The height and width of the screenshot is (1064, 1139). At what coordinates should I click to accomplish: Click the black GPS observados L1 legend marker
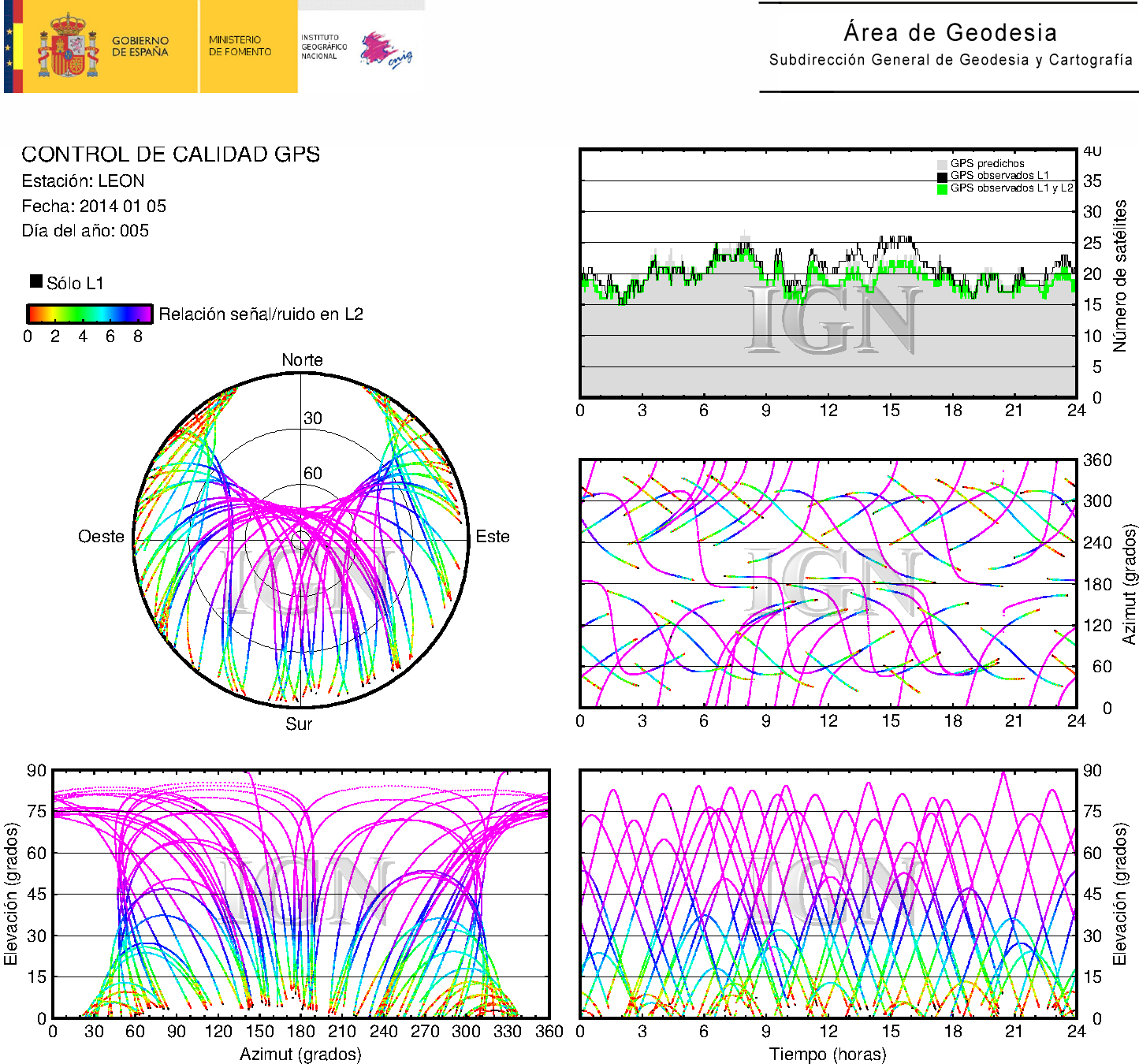click(x=942, y=177)
